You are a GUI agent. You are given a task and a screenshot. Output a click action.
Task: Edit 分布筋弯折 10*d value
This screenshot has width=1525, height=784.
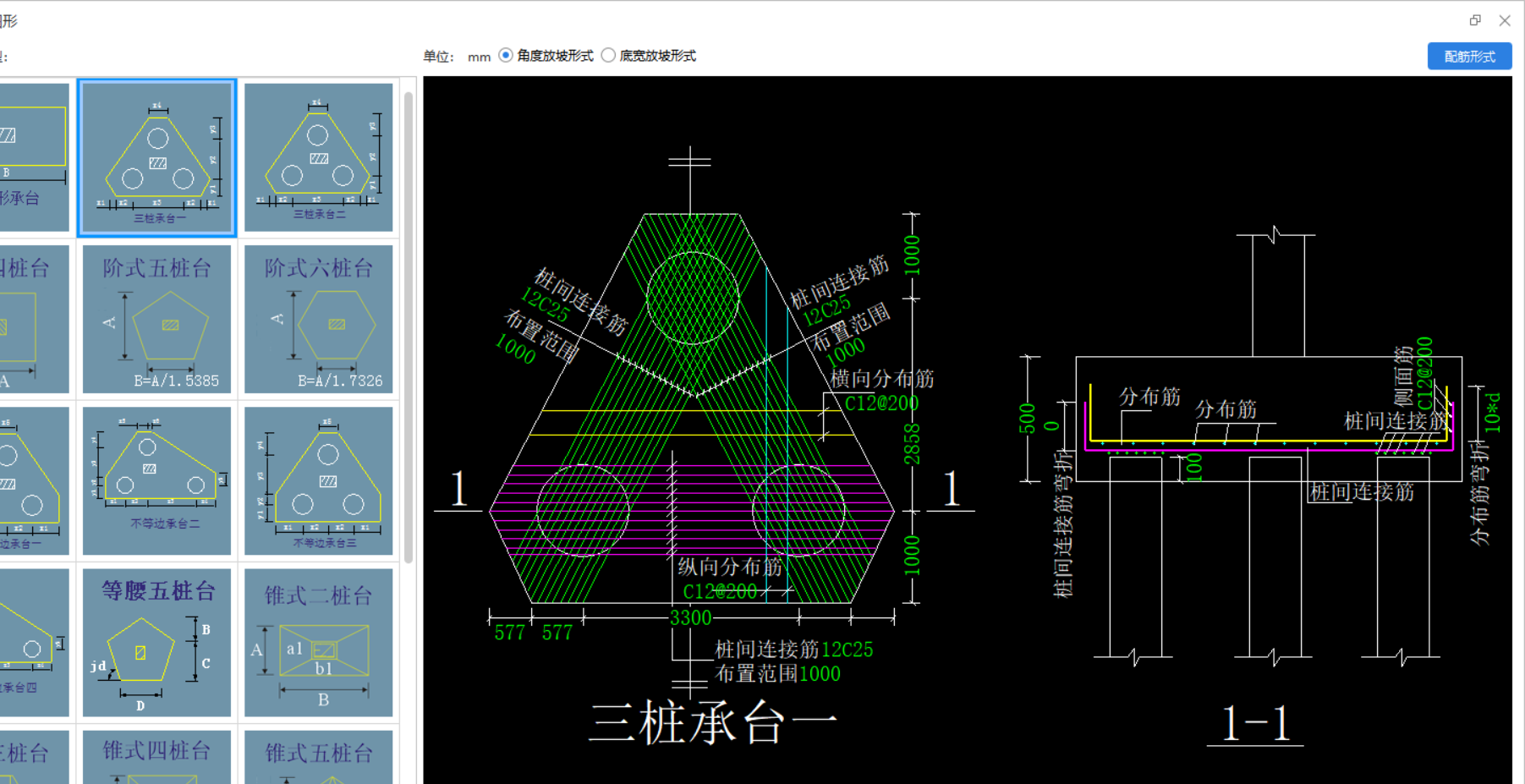click(x=1493, y=412)
